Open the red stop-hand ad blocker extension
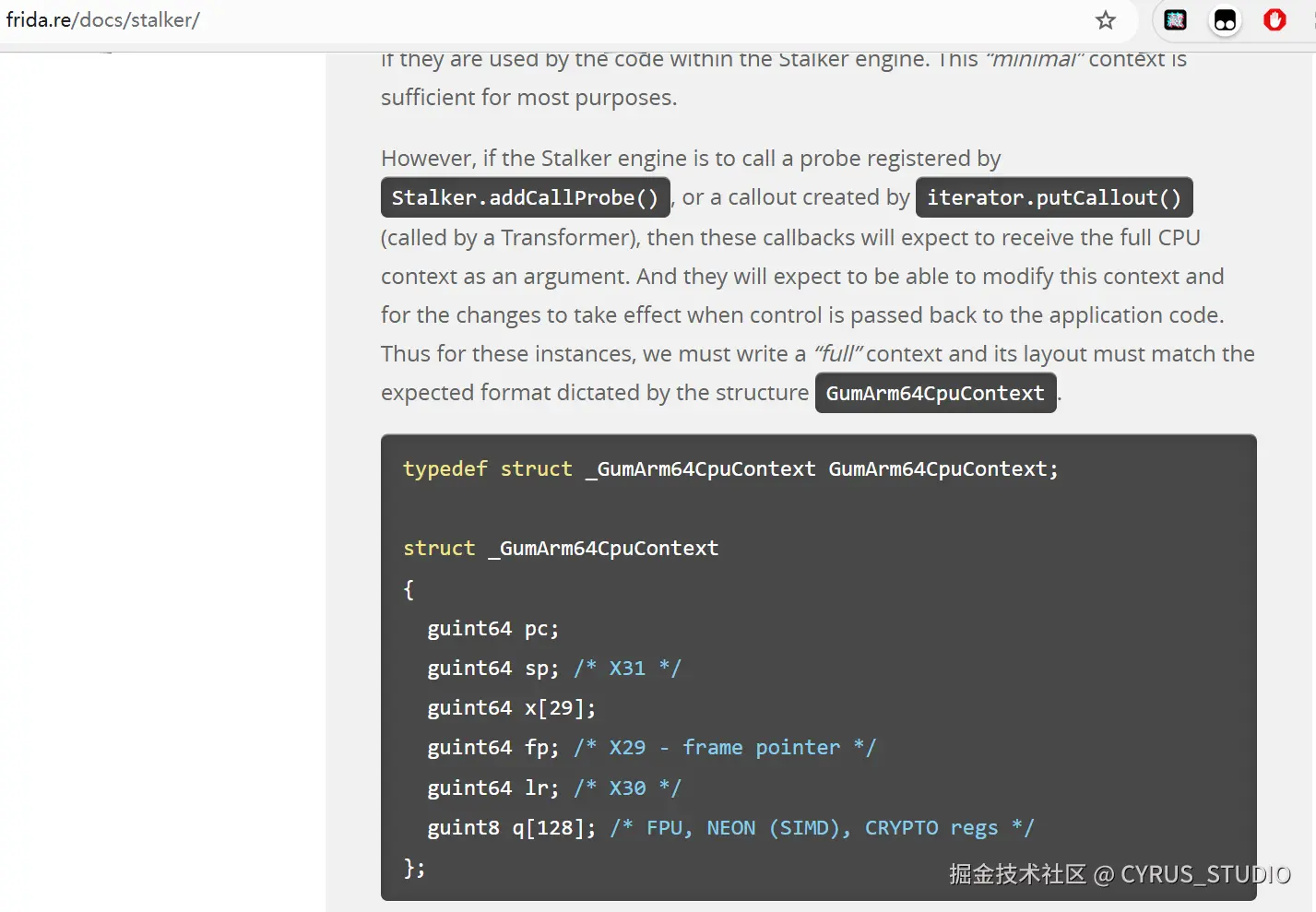Viewport: 1316px width, 912px height. click(1275, 20)
